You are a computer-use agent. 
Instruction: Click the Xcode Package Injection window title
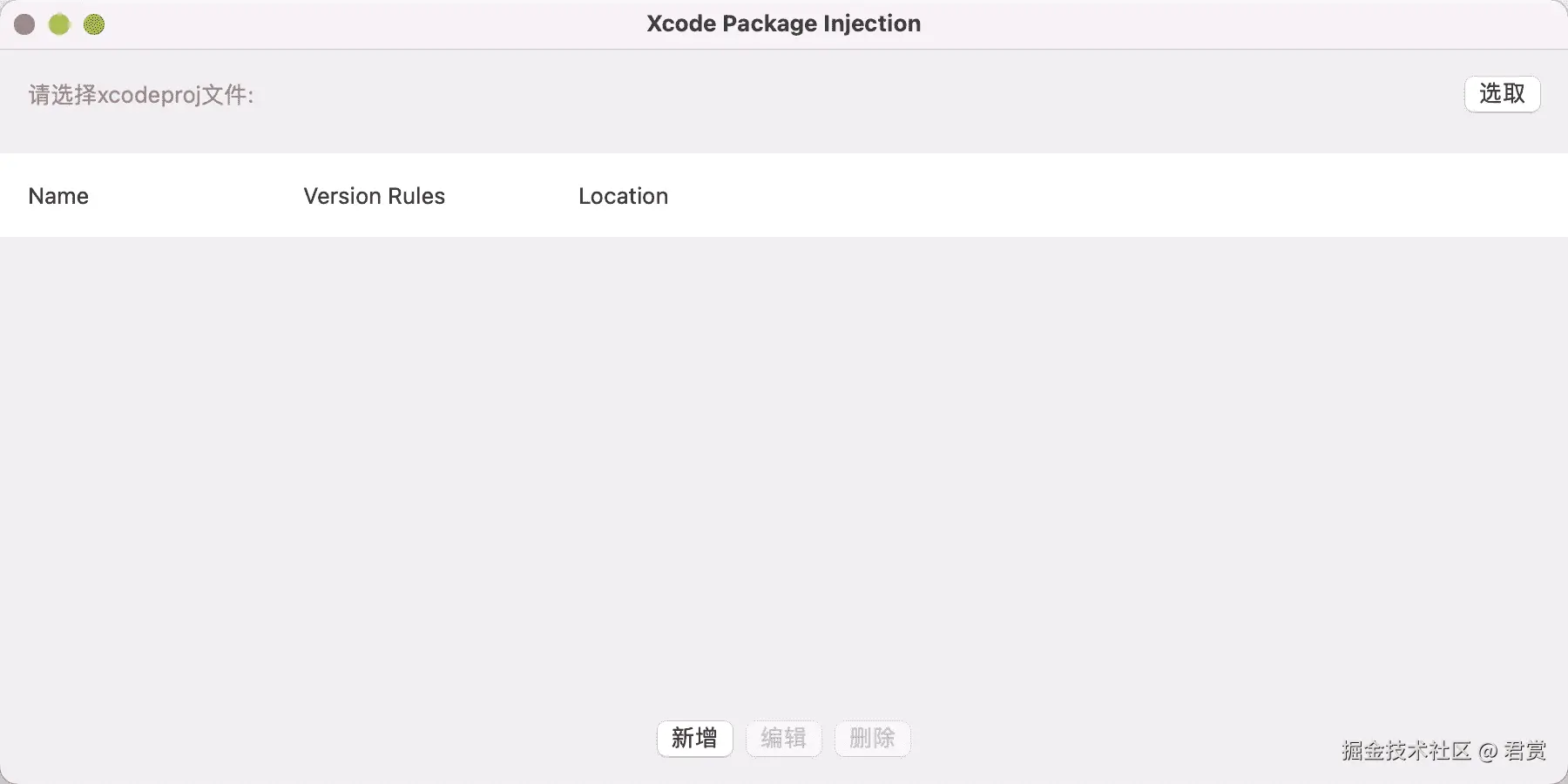point(783,24)
